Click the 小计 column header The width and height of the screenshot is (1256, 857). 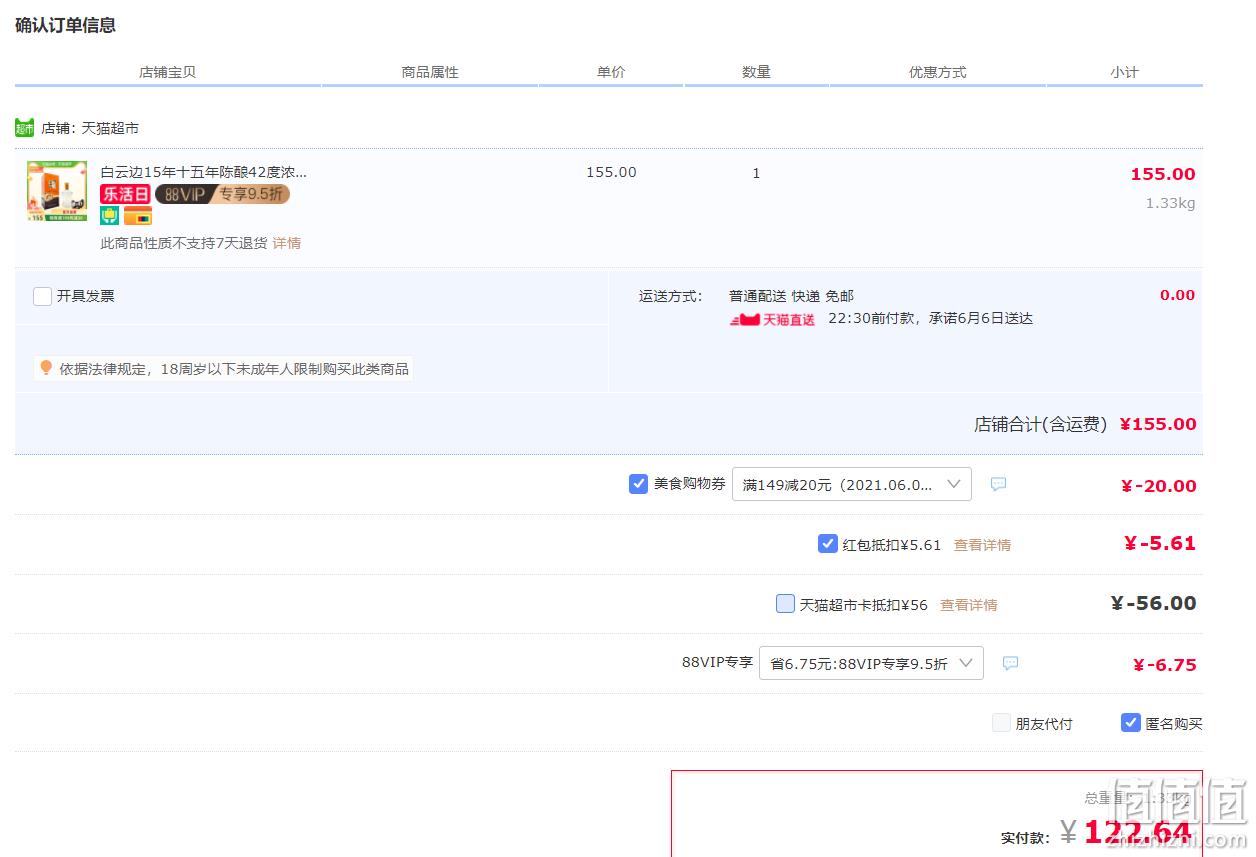pos(1124,72)
